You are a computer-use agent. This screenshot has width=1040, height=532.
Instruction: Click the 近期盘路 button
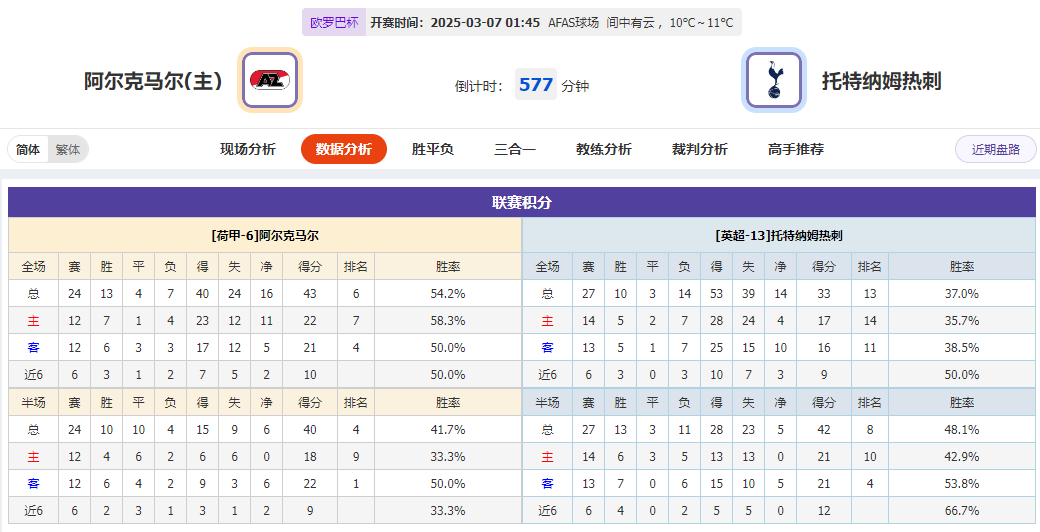996,149
